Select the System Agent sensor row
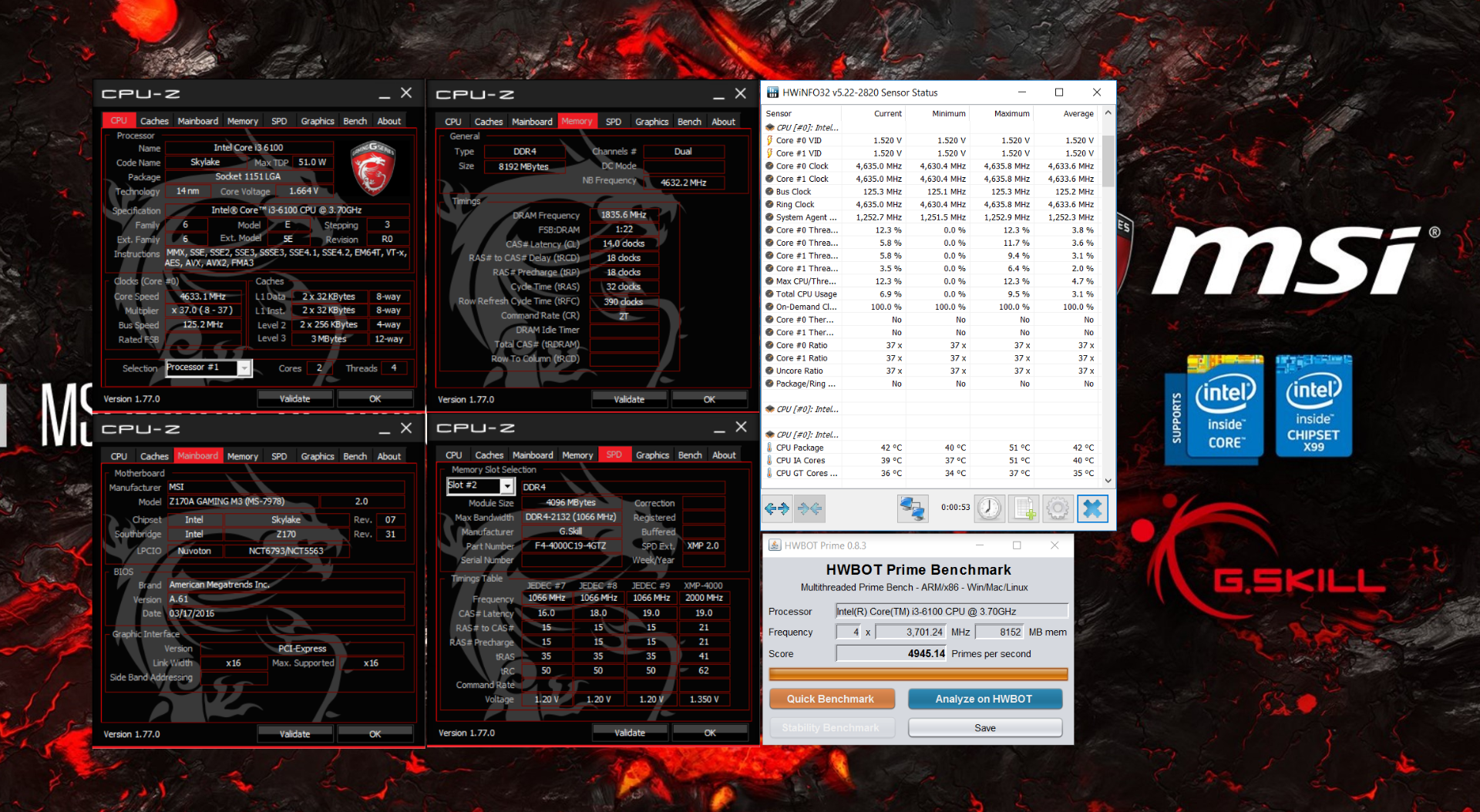 point(930,217)
